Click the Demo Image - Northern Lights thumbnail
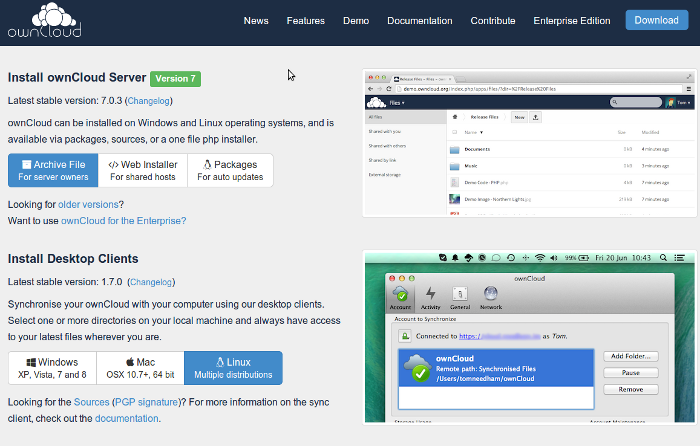The image size is (700, 446). (x=454, y=199)
